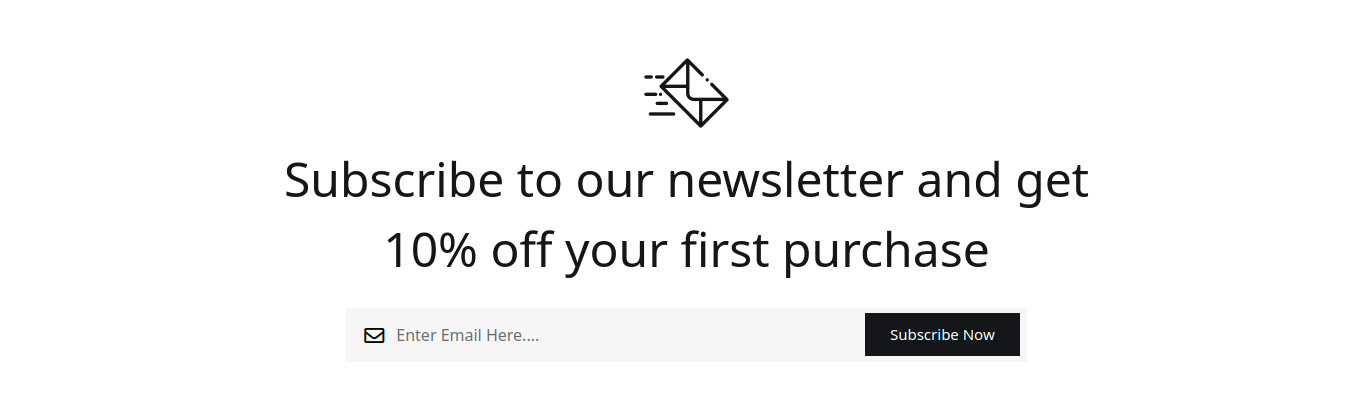Select the speed lines on the envelope icon
Viewport: 1352px width, 404px height.
(659, 95)
